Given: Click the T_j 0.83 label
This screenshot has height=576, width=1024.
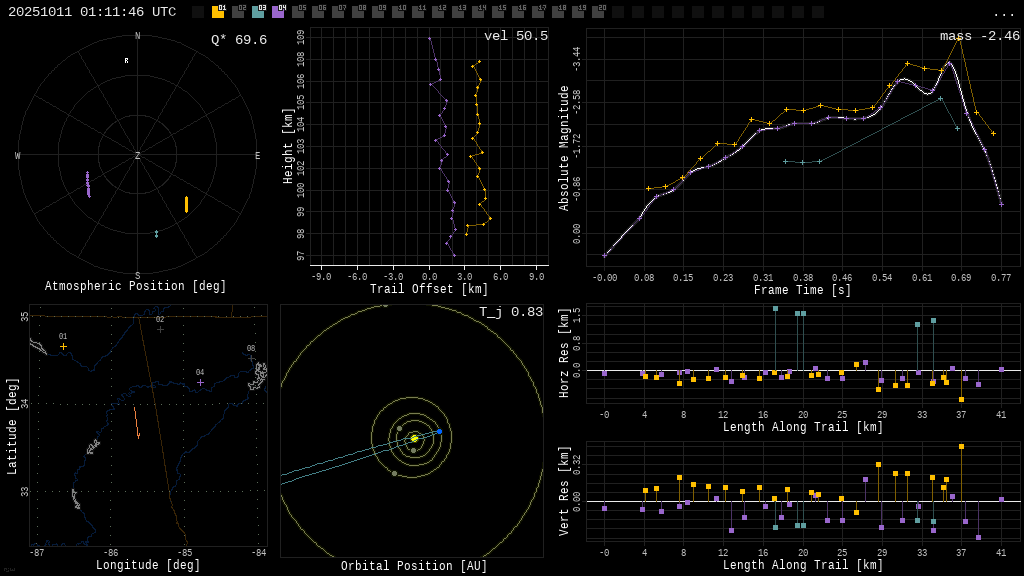Looking at the screenshot, I should coord(510,312).
